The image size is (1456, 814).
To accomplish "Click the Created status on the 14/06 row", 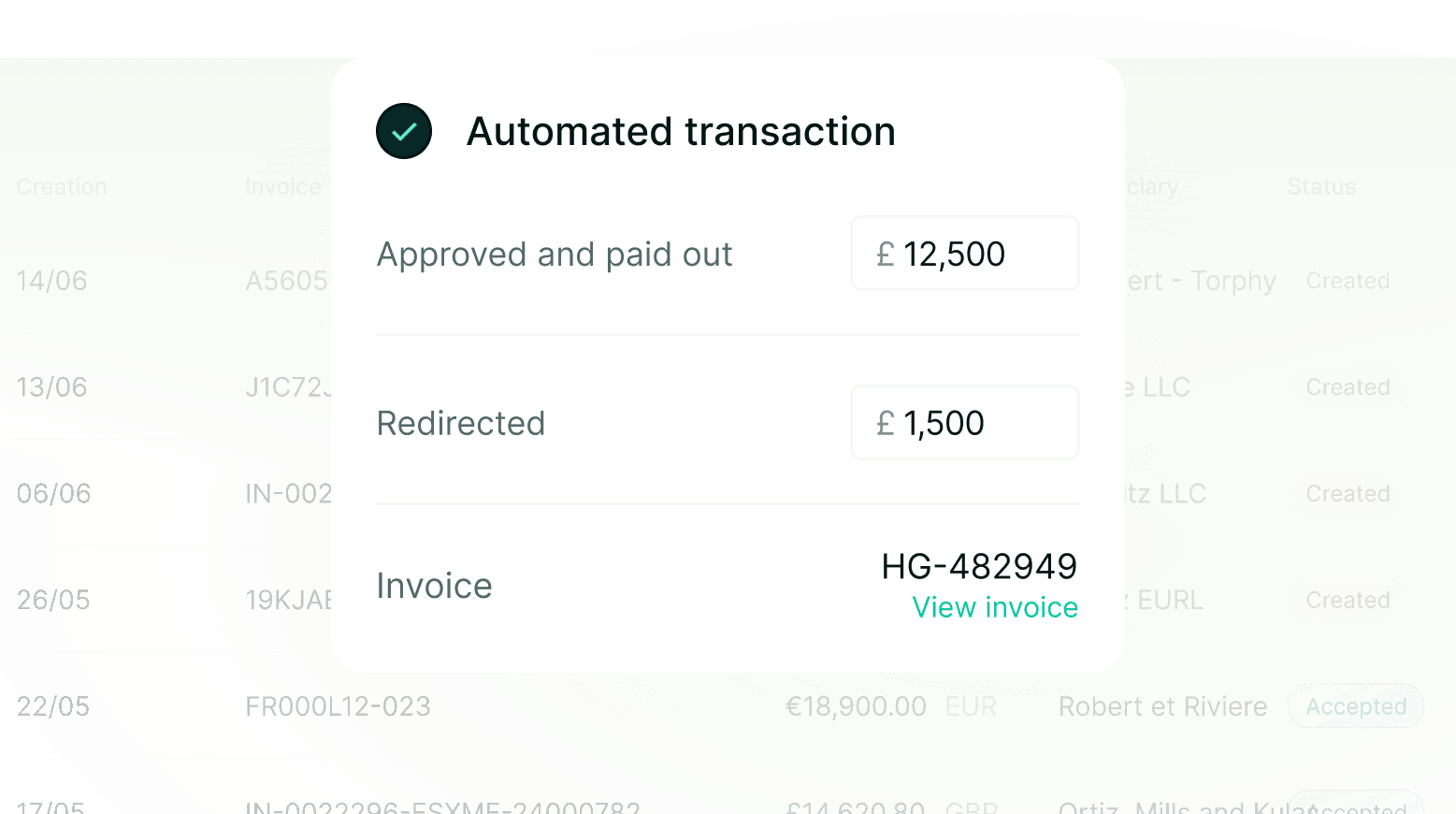I will tap(1348, 281).
